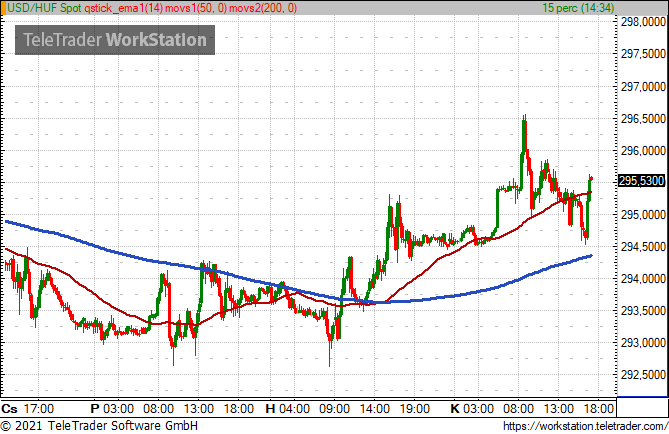Click the 09:00 time axis label

(x=334, y=409)
